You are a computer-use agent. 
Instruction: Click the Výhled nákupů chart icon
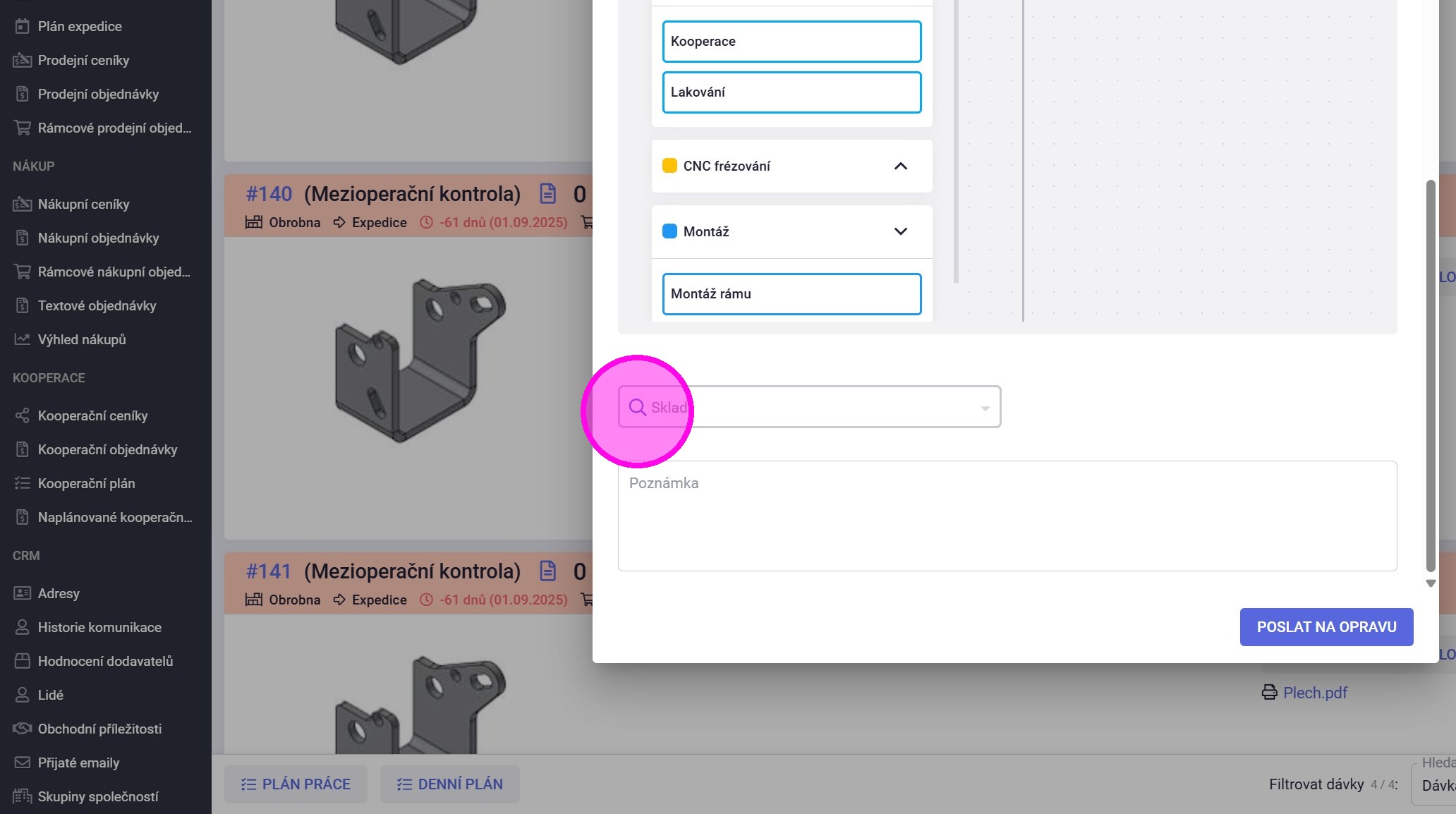pyautogui.click(x=22, y=339)
